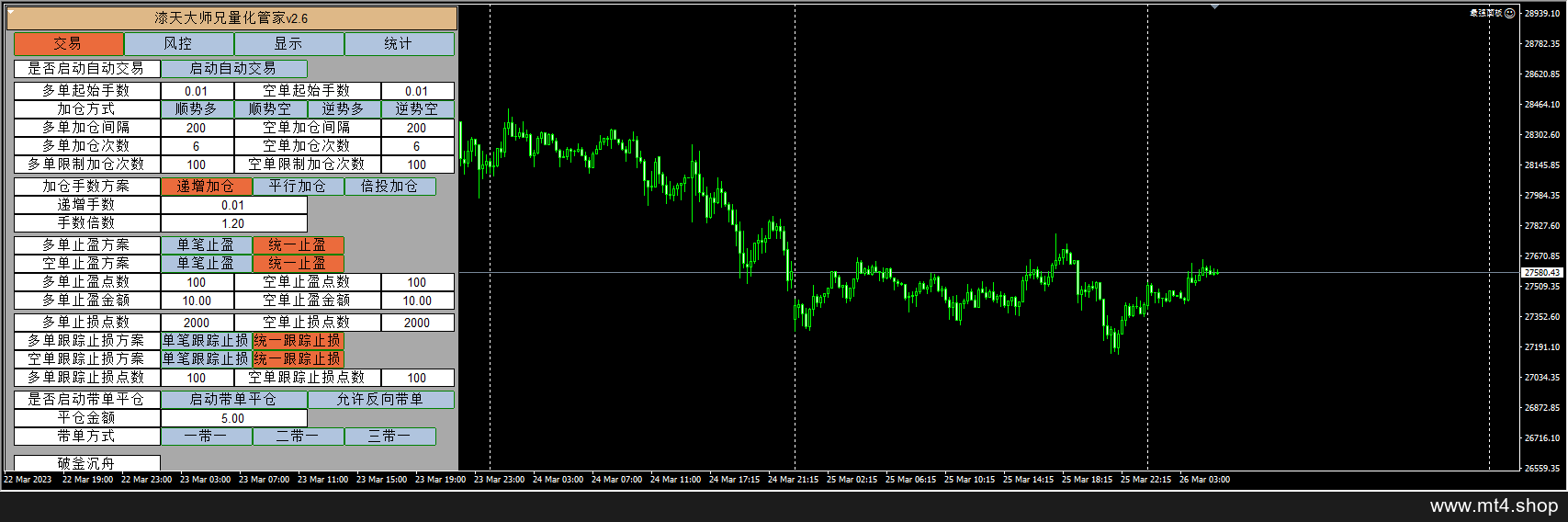This screenshot has height=522, width=1568.
Task: Click the 空单起始手数 value field
Action: [418, 90]
